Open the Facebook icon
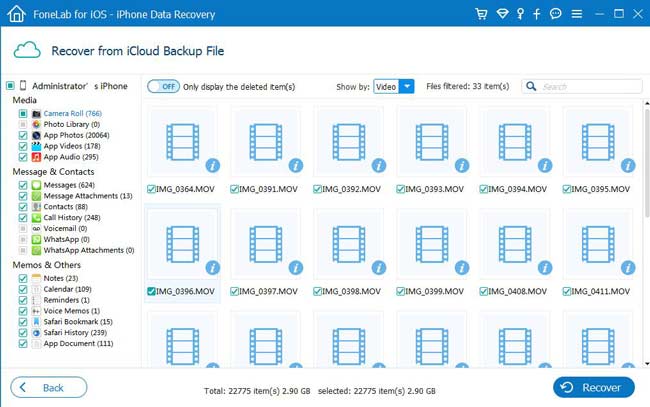 coord(536,14)
